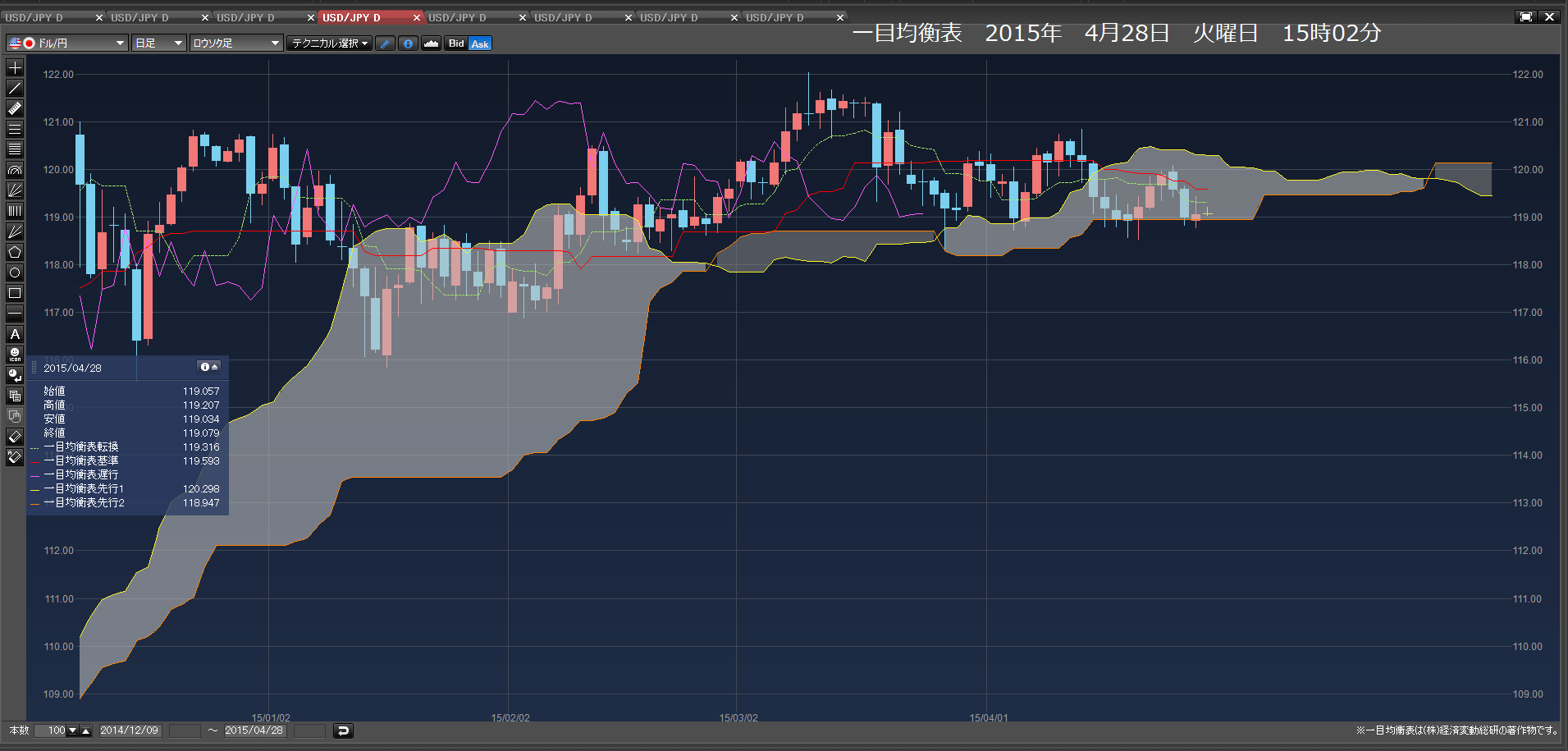Click the mountain chart icon
1568x751 pixels.
click(431, 44)
